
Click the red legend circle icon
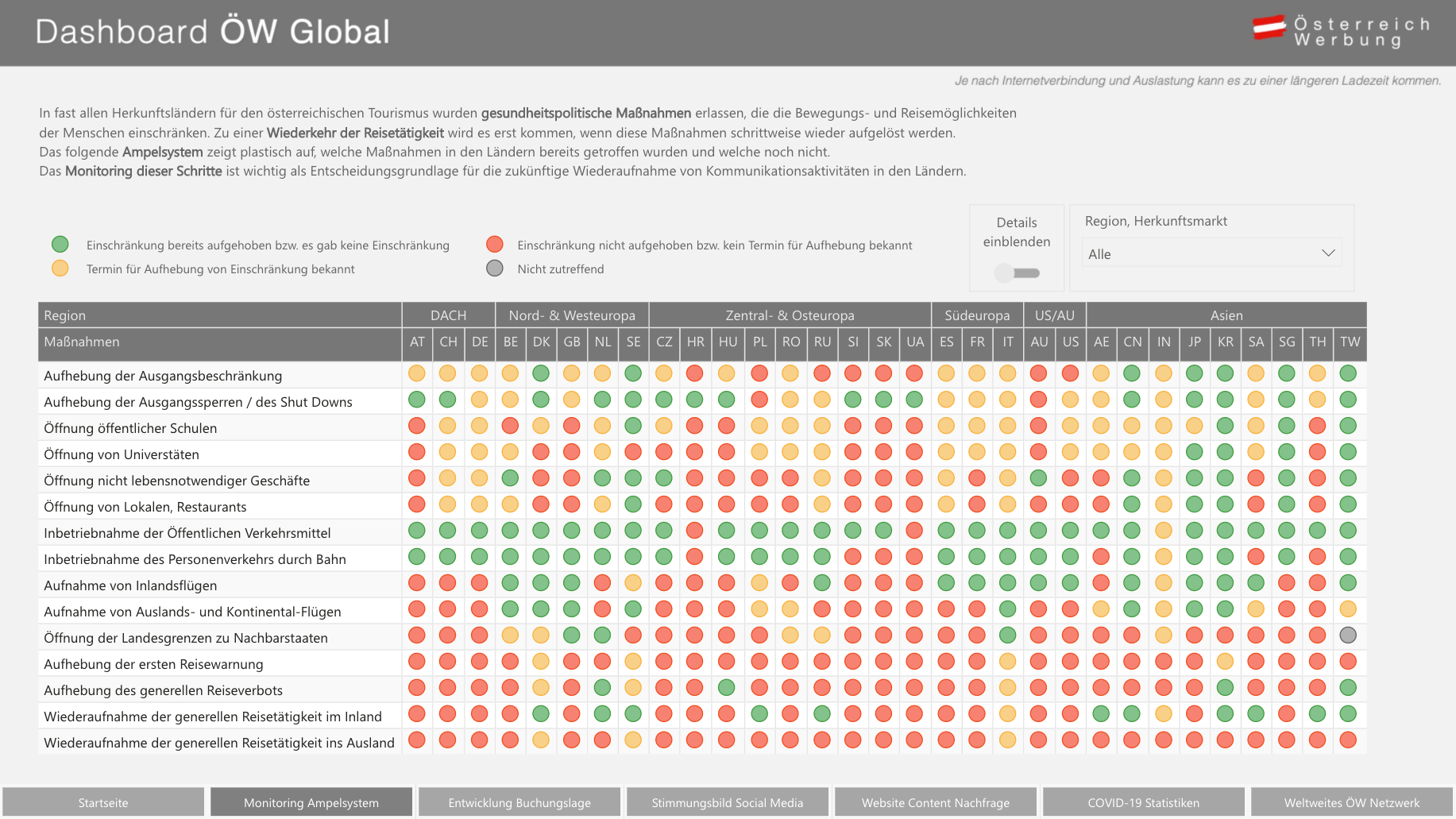(x=495, y=244)
